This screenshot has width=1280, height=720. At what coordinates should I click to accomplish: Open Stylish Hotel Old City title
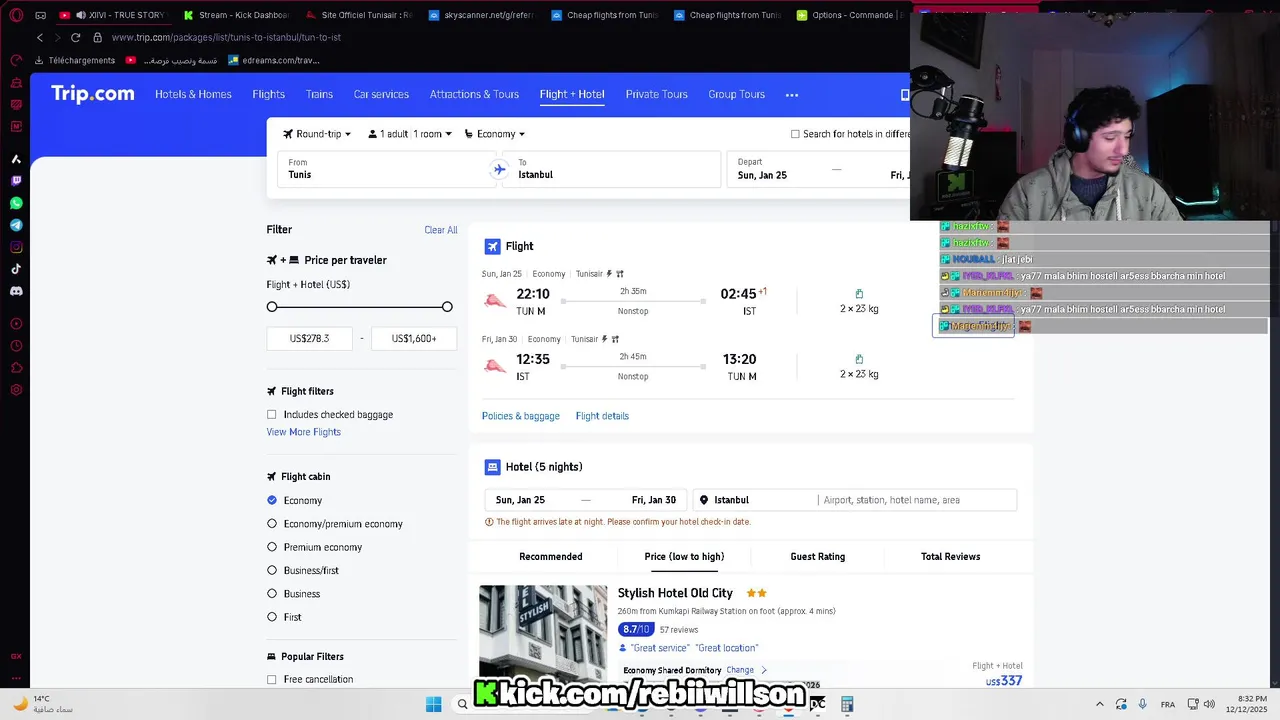[675, 593]
